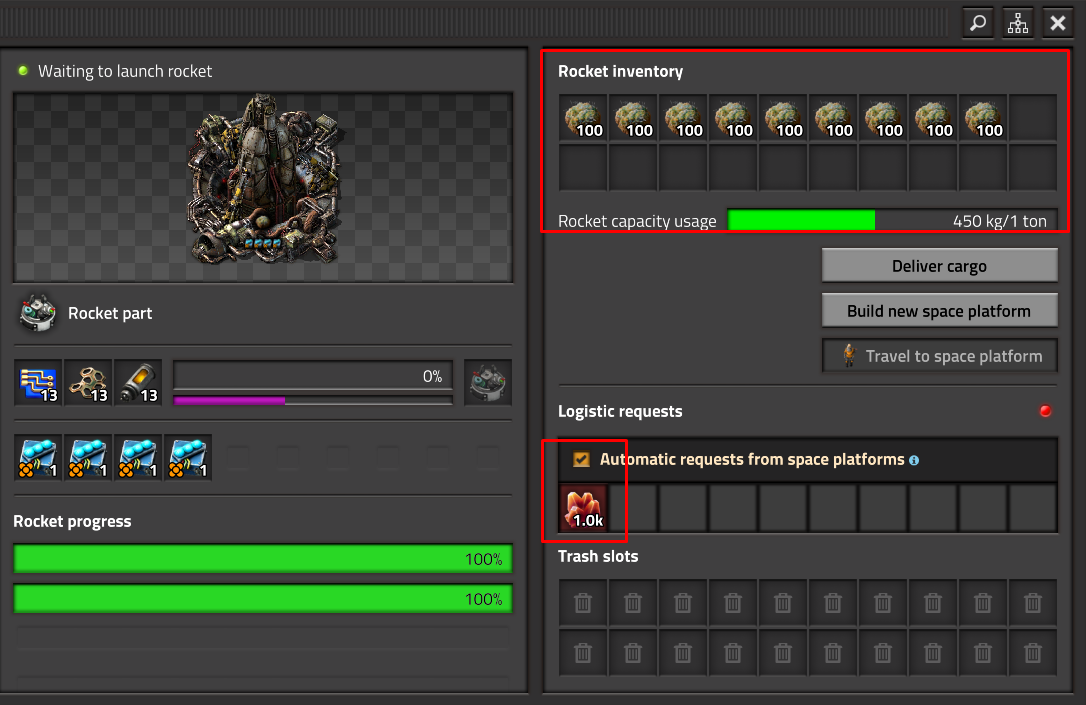Click the Rocket capacity usage bar
Image resolution: width=1086 pixels, height=705 pixels.
tap(892, 220)
